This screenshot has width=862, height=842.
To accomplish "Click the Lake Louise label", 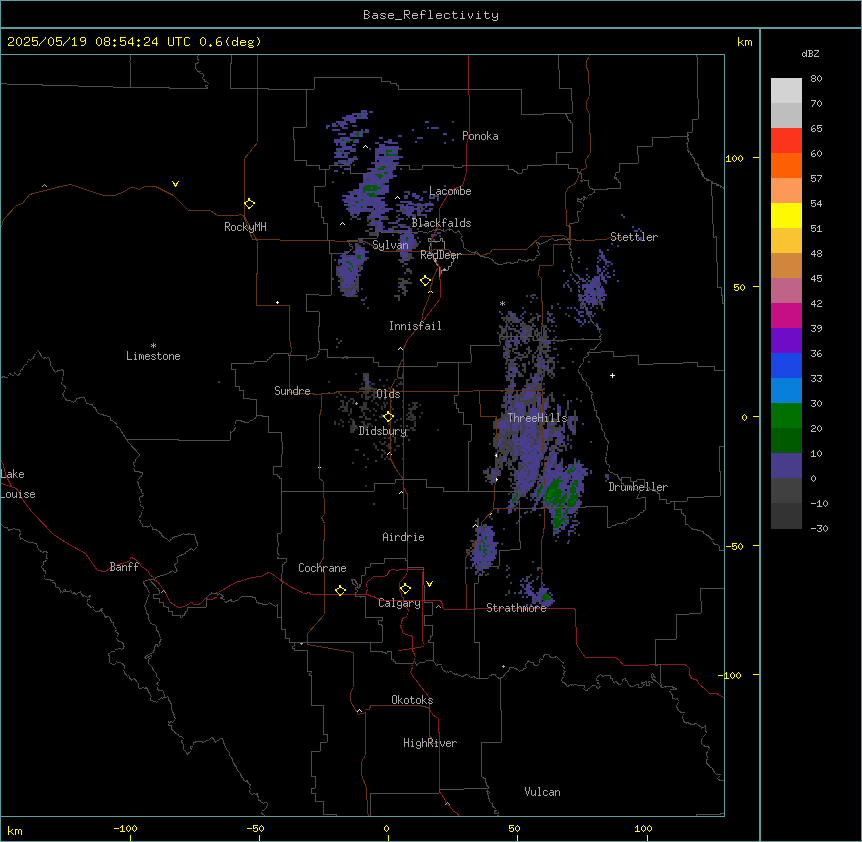I will pyautogui.click(x=18, y=484).
